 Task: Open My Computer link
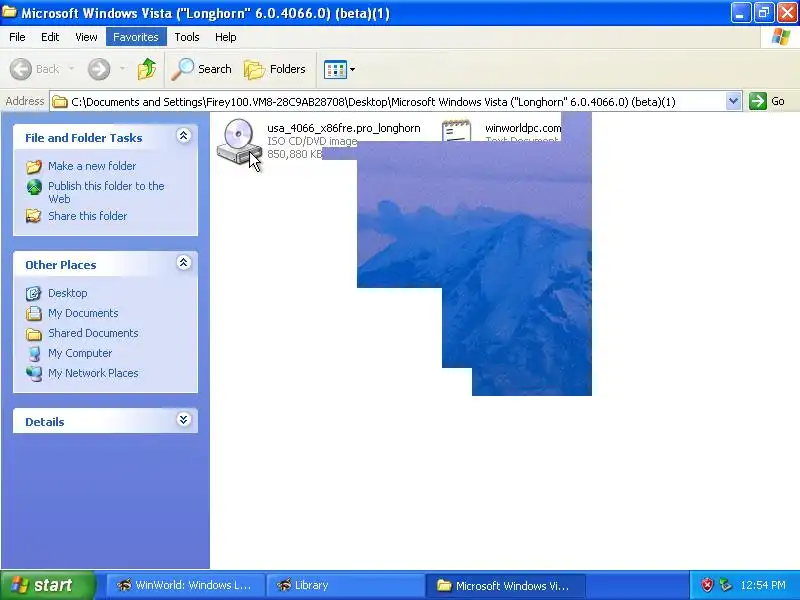tap(80, 353)
